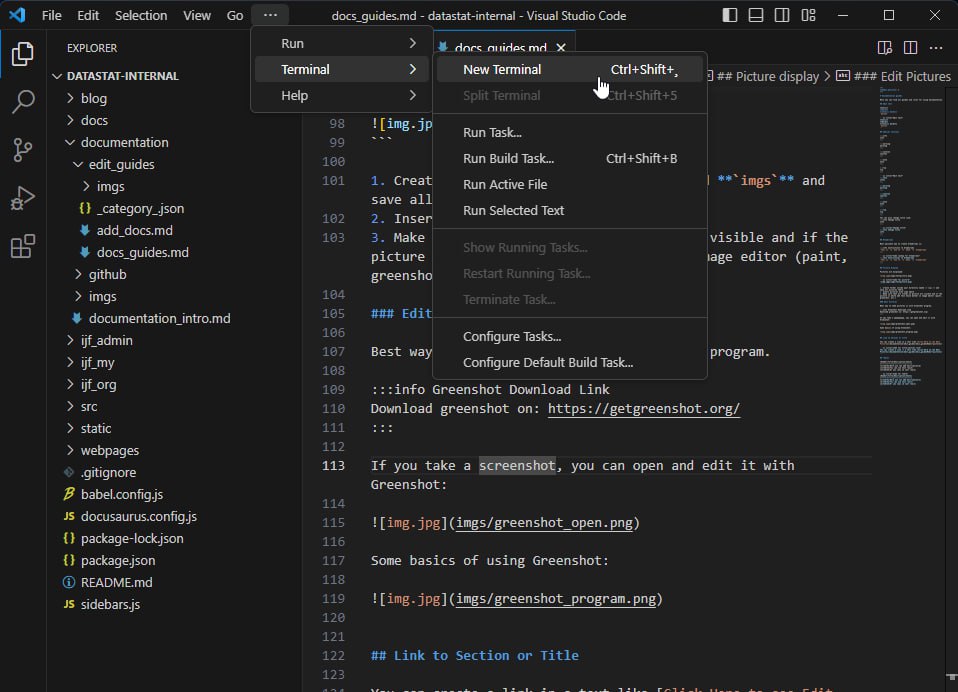Follow the getgreenshot.org link in editor
Viewport: 958px width, 692px height.
click(x=644, y=409)
